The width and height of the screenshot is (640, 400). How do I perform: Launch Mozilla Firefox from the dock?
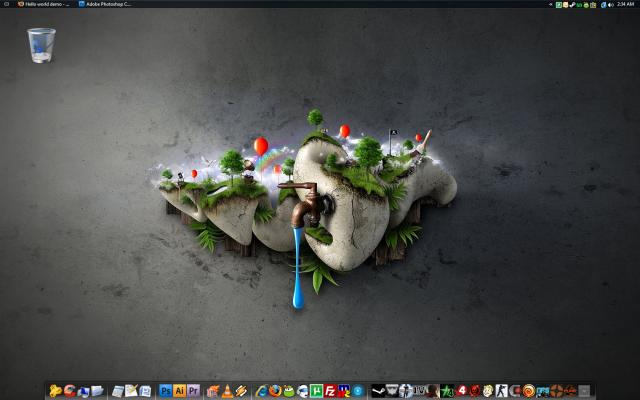click(275, 391)
